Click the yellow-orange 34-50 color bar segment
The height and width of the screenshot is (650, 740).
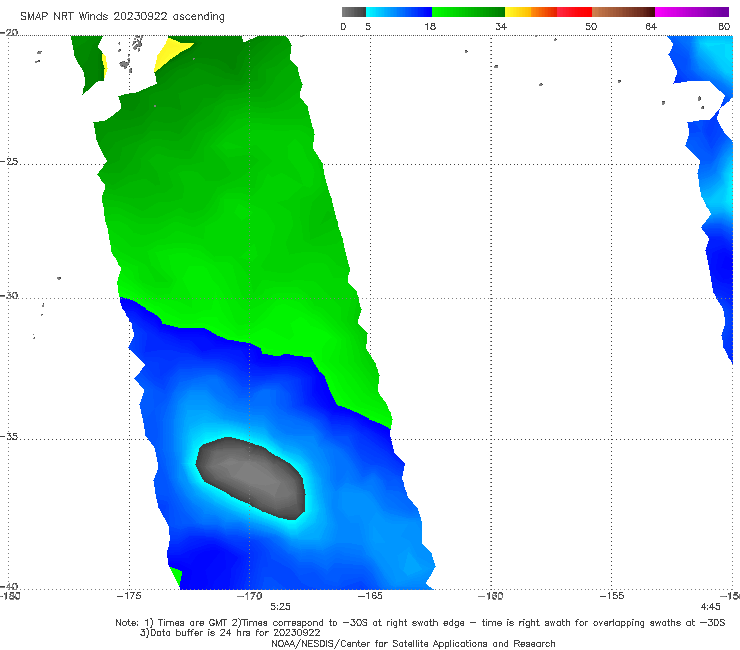click(x=548, y=12)
